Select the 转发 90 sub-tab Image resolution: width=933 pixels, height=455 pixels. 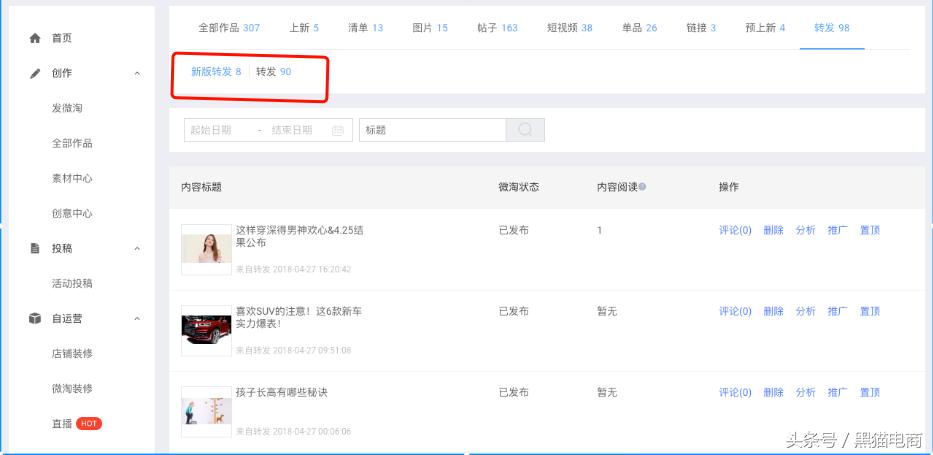point(274,72)
